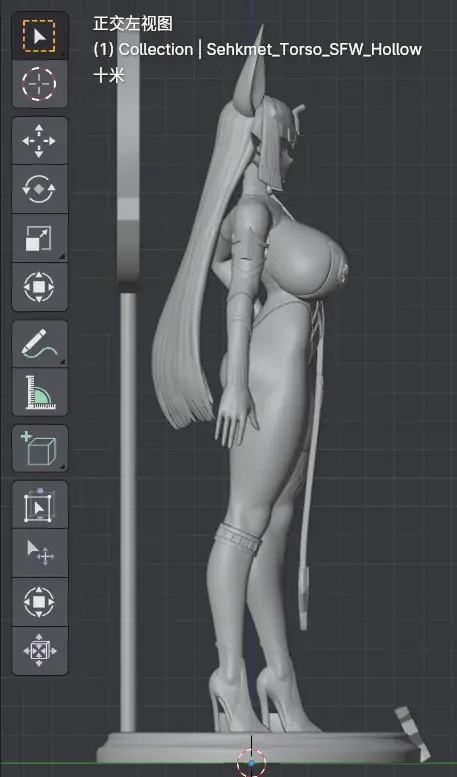
Task: Pick the Rotate tool
Action: 39,189
